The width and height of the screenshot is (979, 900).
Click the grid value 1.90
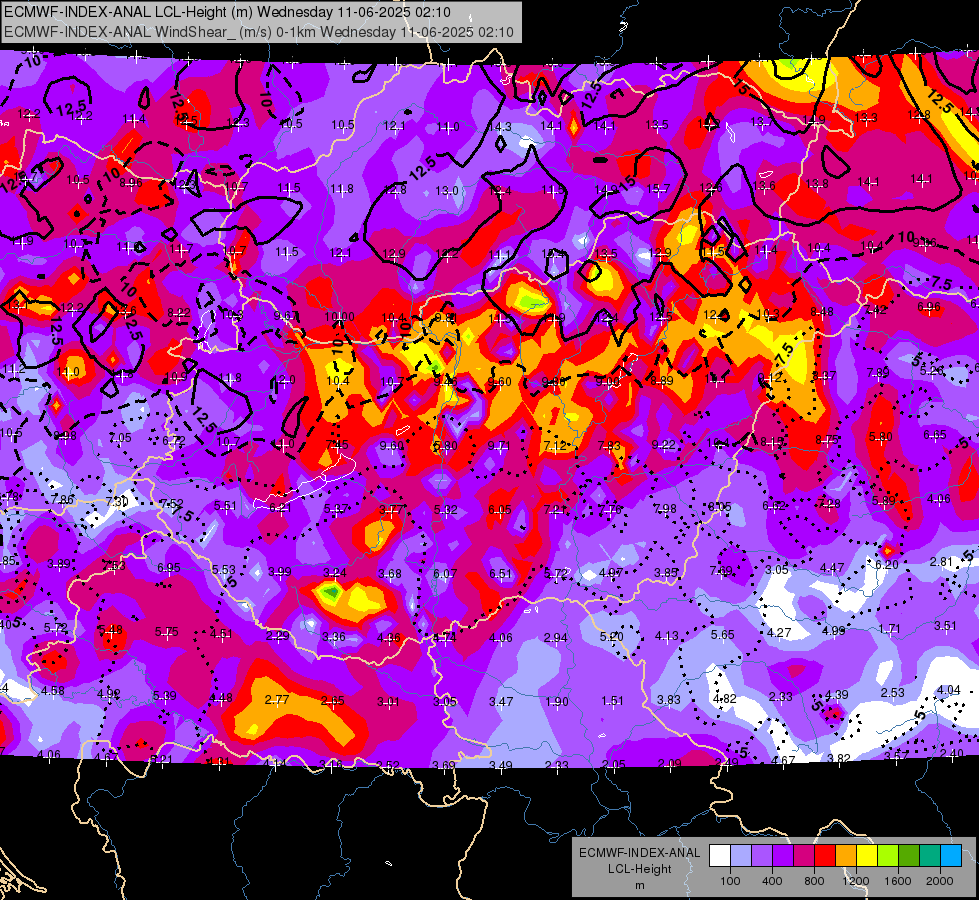556,701
